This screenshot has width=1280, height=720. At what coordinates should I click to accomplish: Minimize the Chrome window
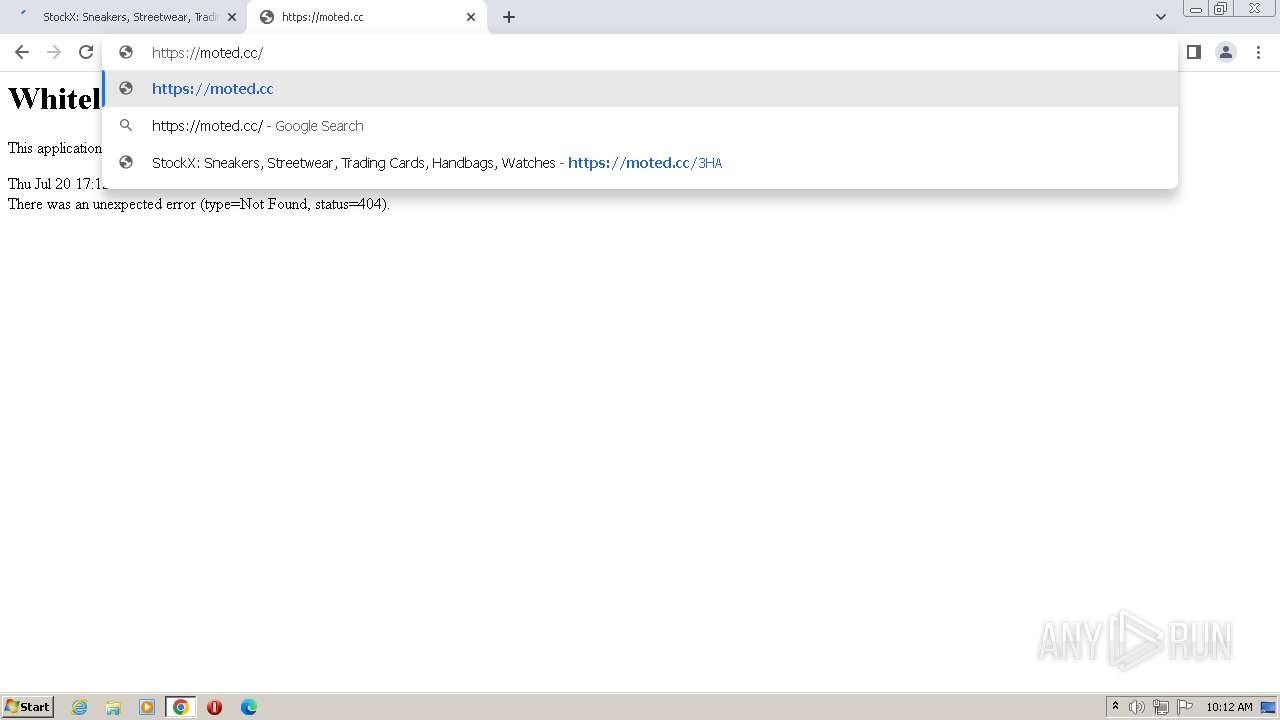point(1196,8)
